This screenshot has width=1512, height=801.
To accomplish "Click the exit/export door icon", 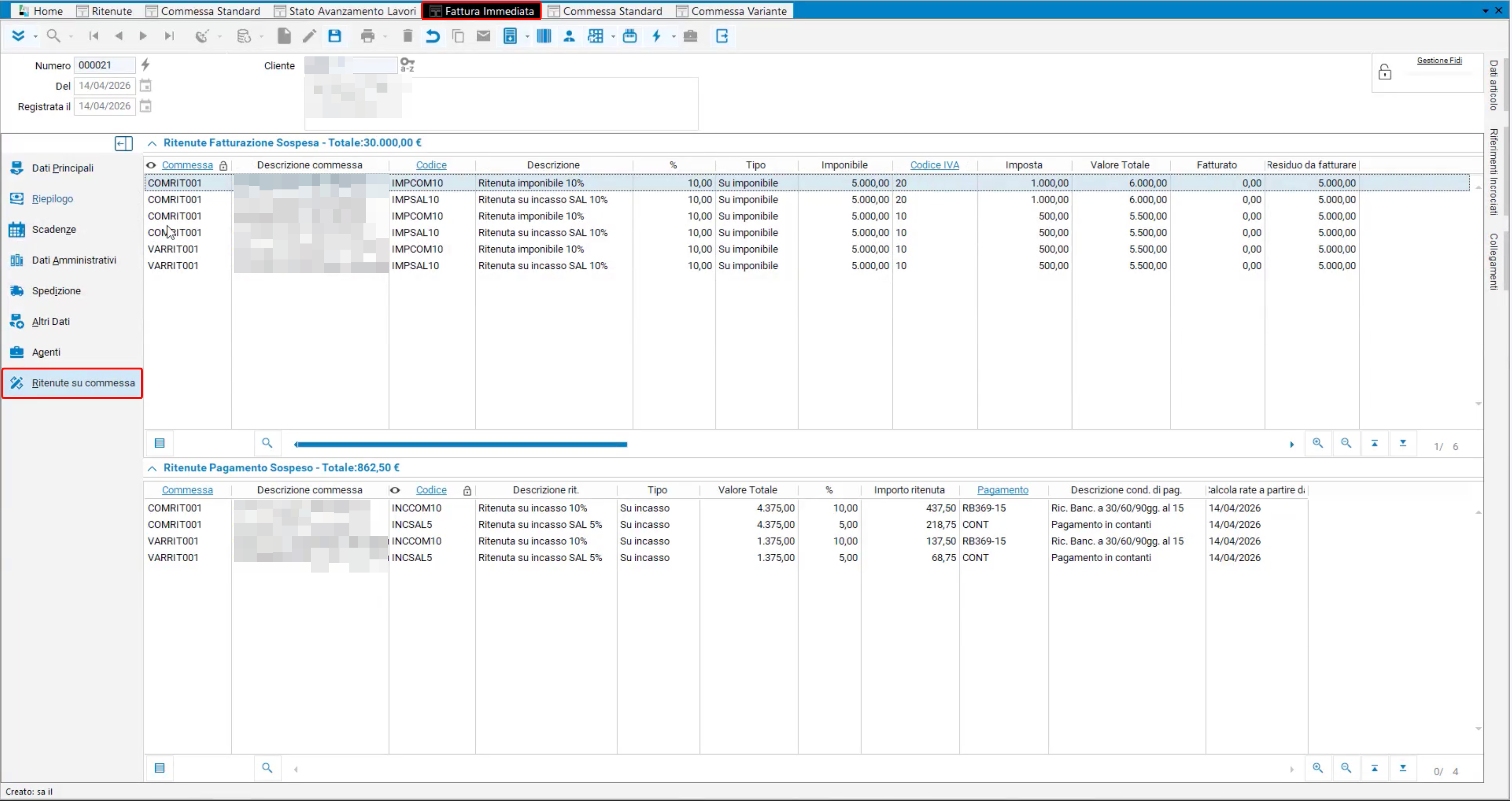I will [722, 36].
